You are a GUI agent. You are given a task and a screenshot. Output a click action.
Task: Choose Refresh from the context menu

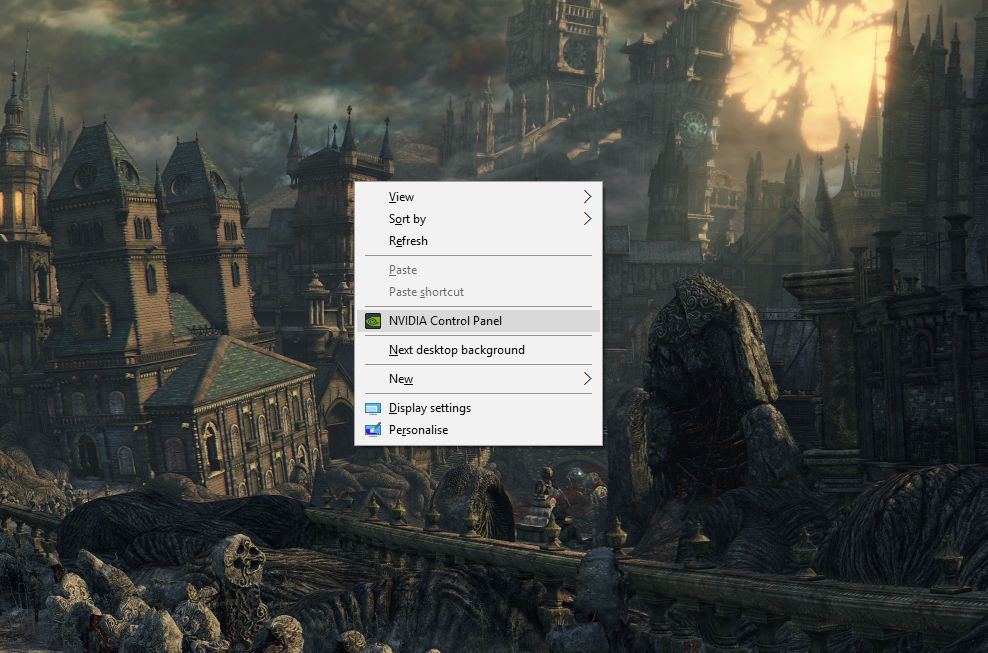click(x=478, y=241)
